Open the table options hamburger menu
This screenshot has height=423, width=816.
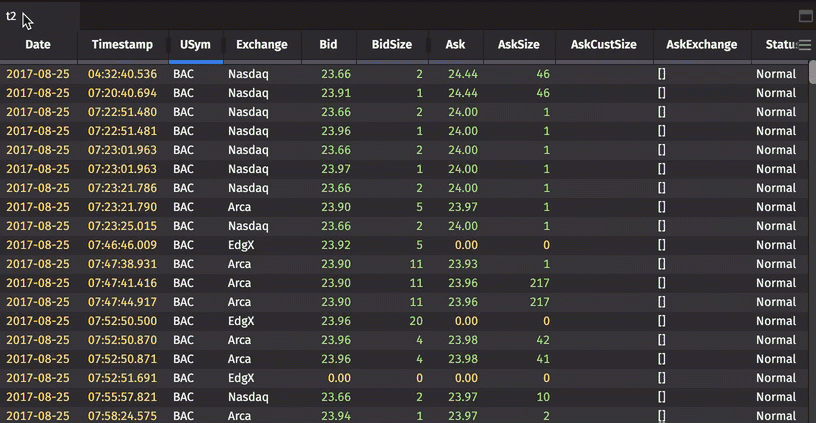pyautogui.click(x=804, y=45)
